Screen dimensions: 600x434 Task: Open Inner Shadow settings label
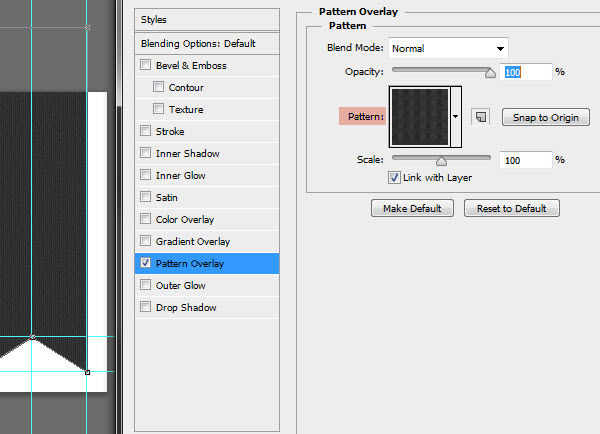tap(188, 153)
